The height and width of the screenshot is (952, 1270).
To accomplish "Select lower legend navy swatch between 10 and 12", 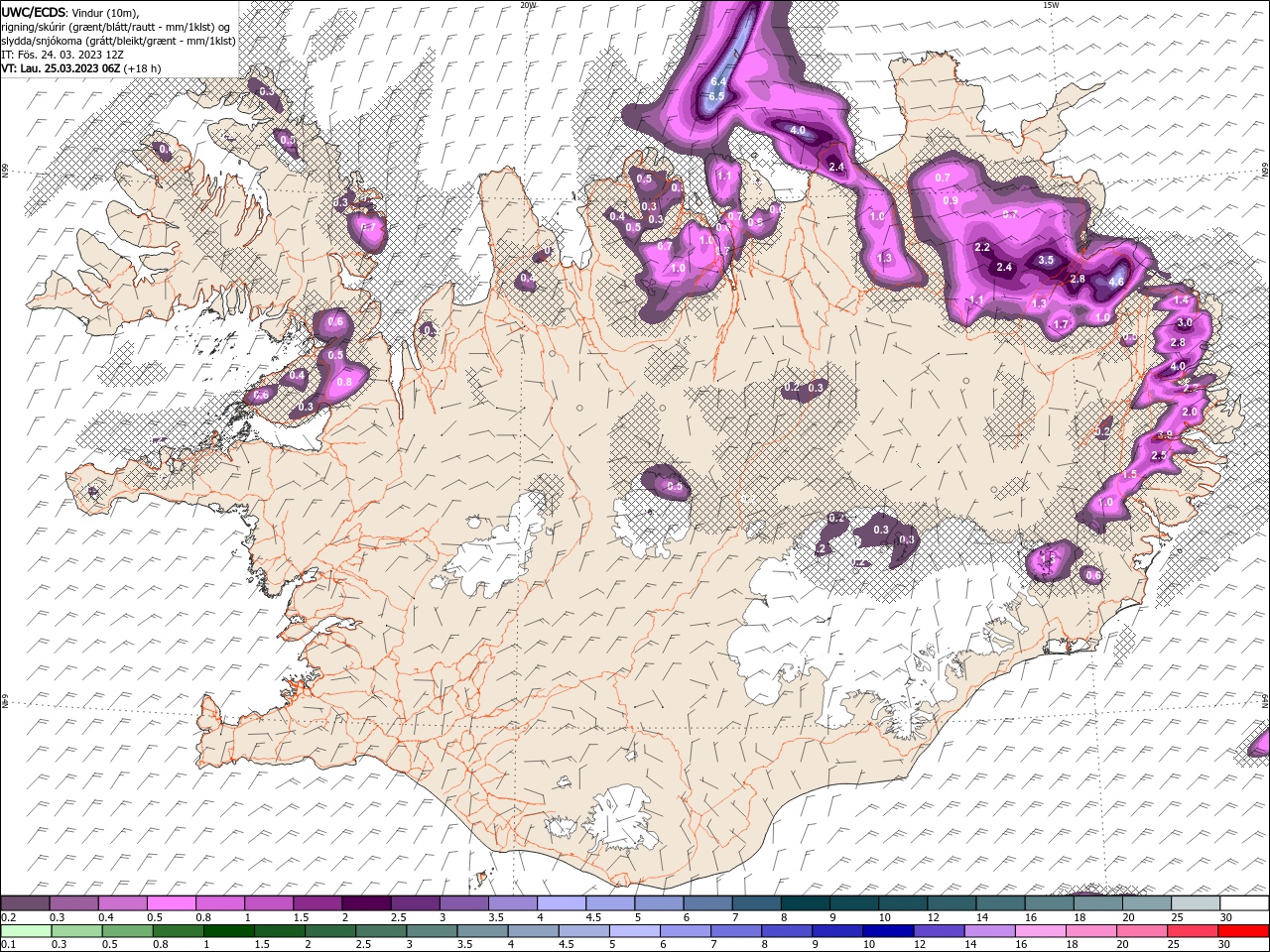I will (x=888, y=930).
